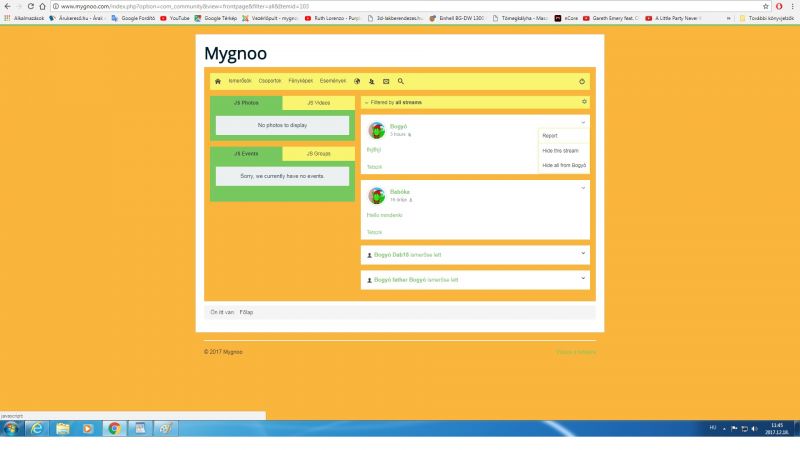Expand hidden bookmarks overflow chevron
800x450 pixels.
729,18
